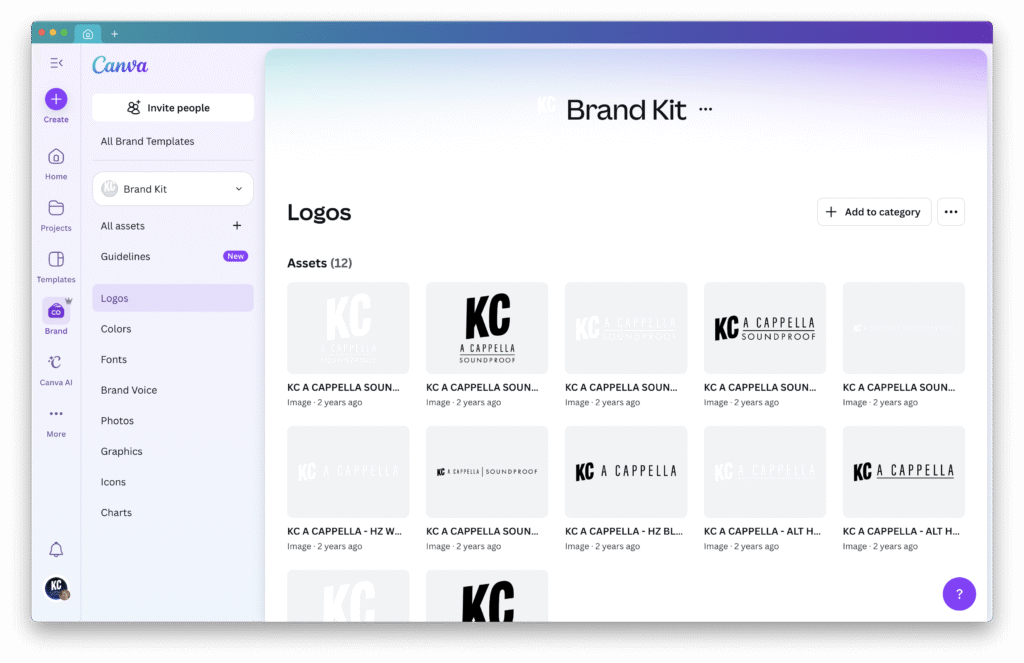1024x663 pixels.
Task: Open All Brand Templates link
Action: pyautogui.click(x=148, y=141)
